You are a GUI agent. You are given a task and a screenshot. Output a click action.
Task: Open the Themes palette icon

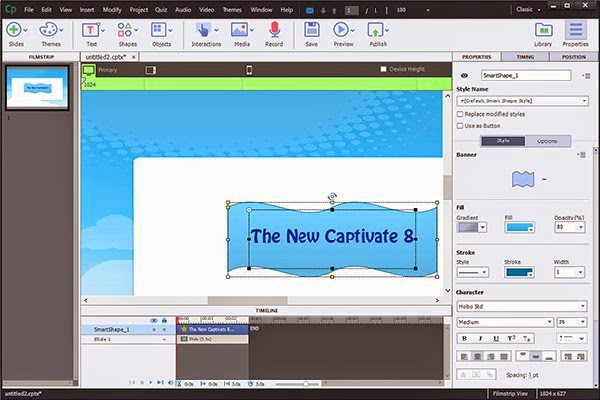(x=49, y=30)
